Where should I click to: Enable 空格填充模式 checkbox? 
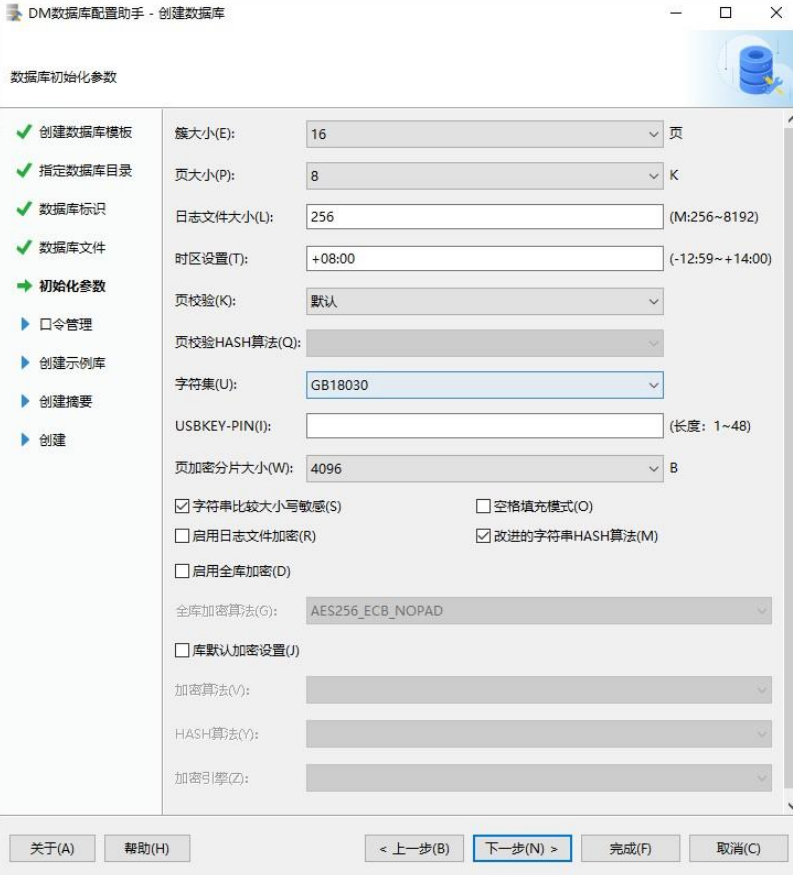(484, 507)
